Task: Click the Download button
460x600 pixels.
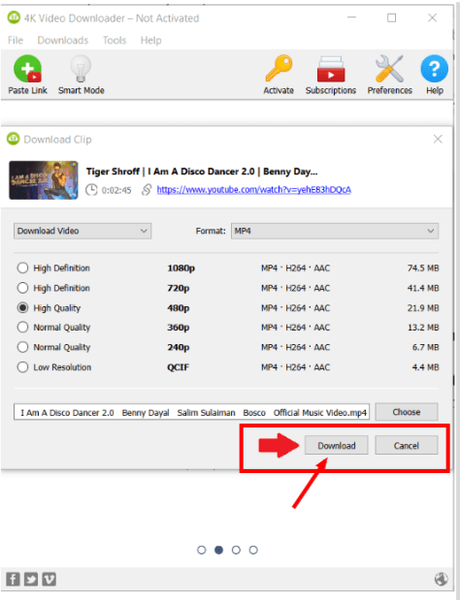Action: [x=336, y=445]
